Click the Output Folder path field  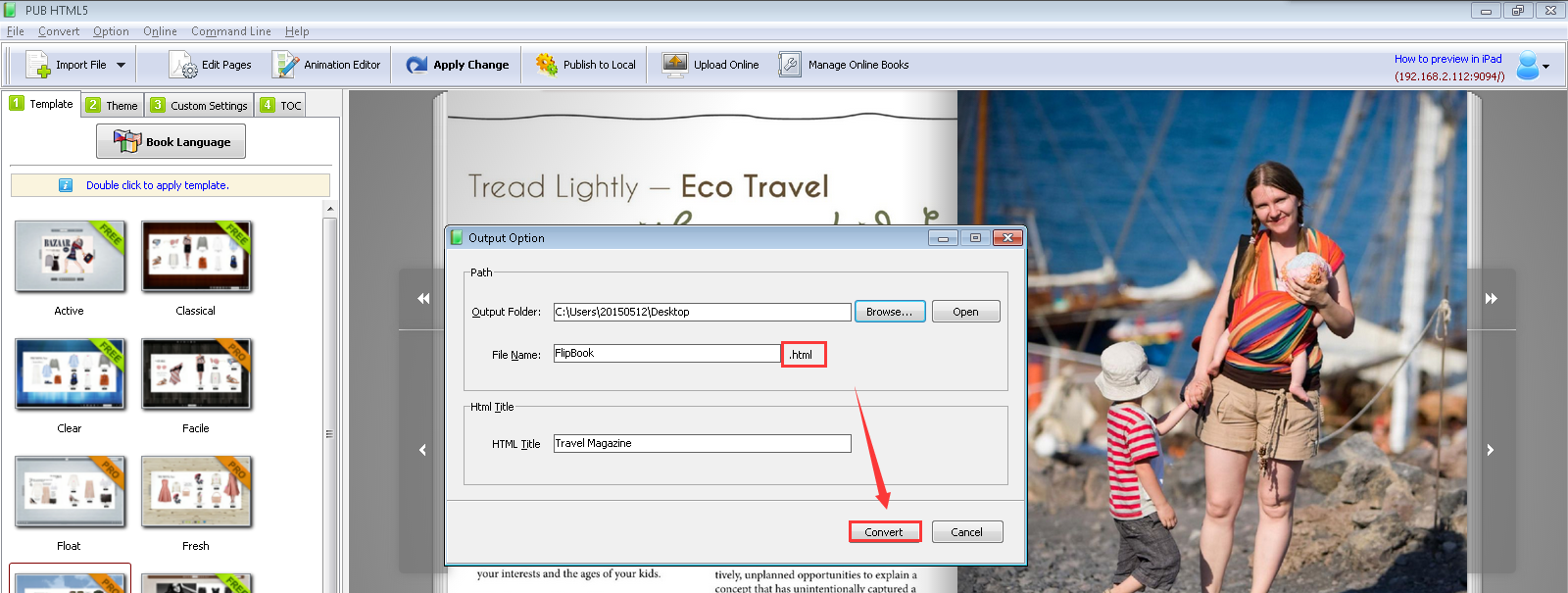click(x=702, y=312)
